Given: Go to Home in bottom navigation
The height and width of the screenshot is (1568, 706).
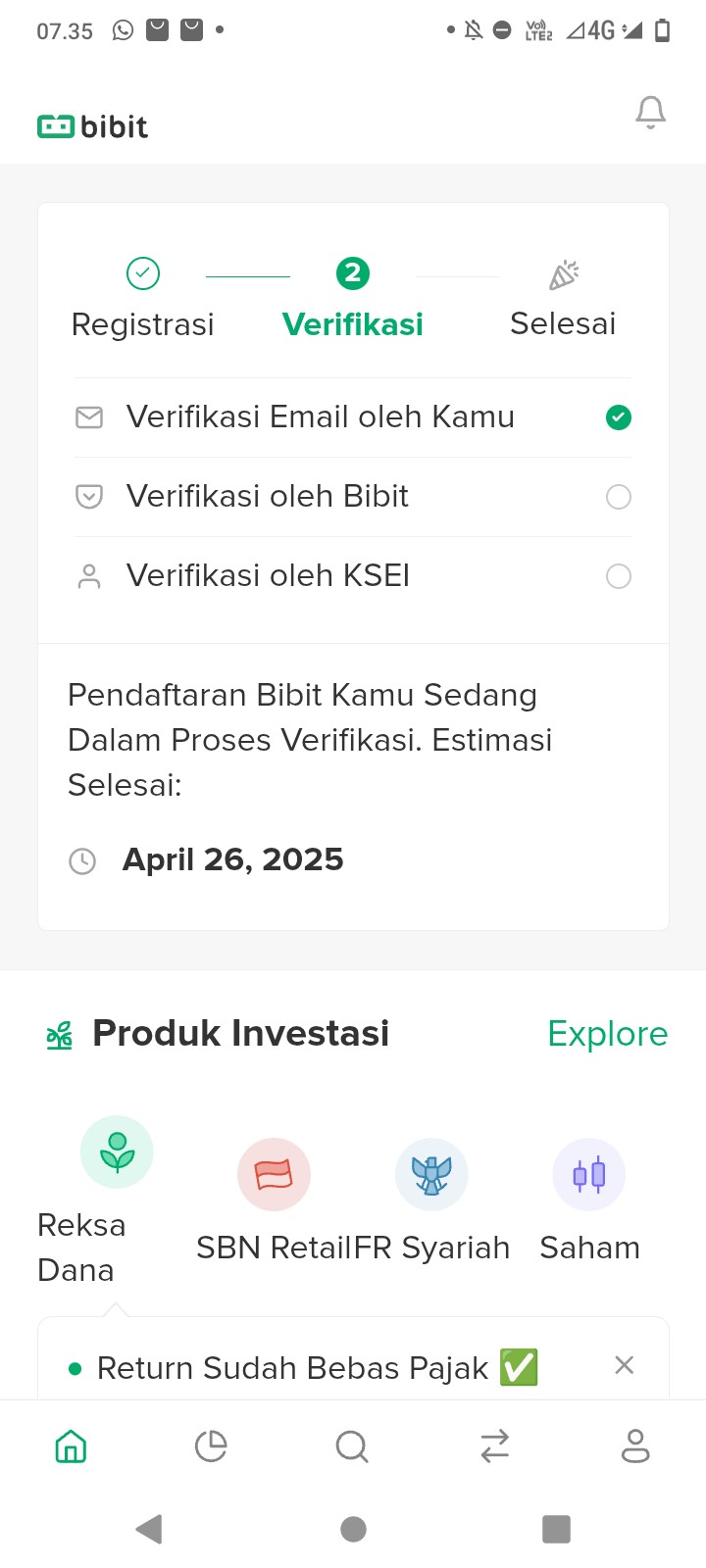Looking at the screenshot, I should point(71,1446).
